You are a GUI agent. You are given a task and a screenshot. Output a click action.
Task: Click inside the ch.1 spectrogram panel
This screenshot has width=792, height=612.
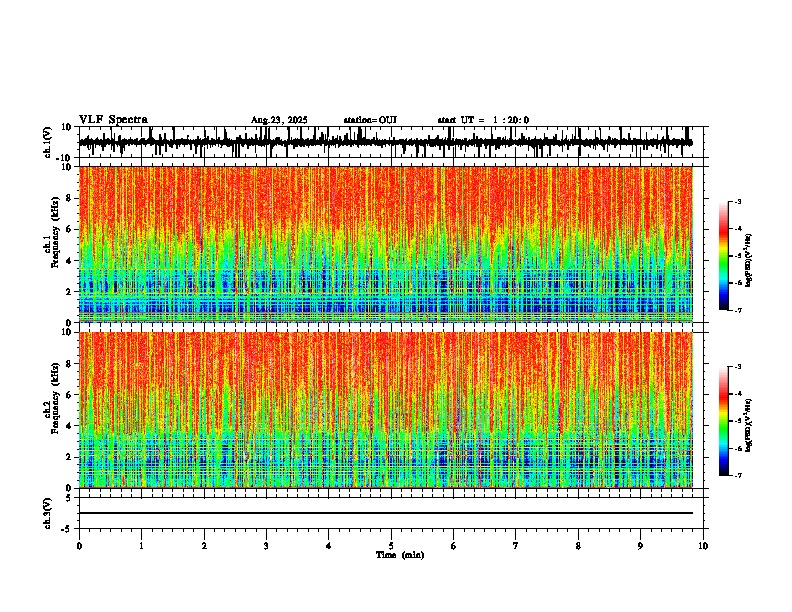point(385,244)
